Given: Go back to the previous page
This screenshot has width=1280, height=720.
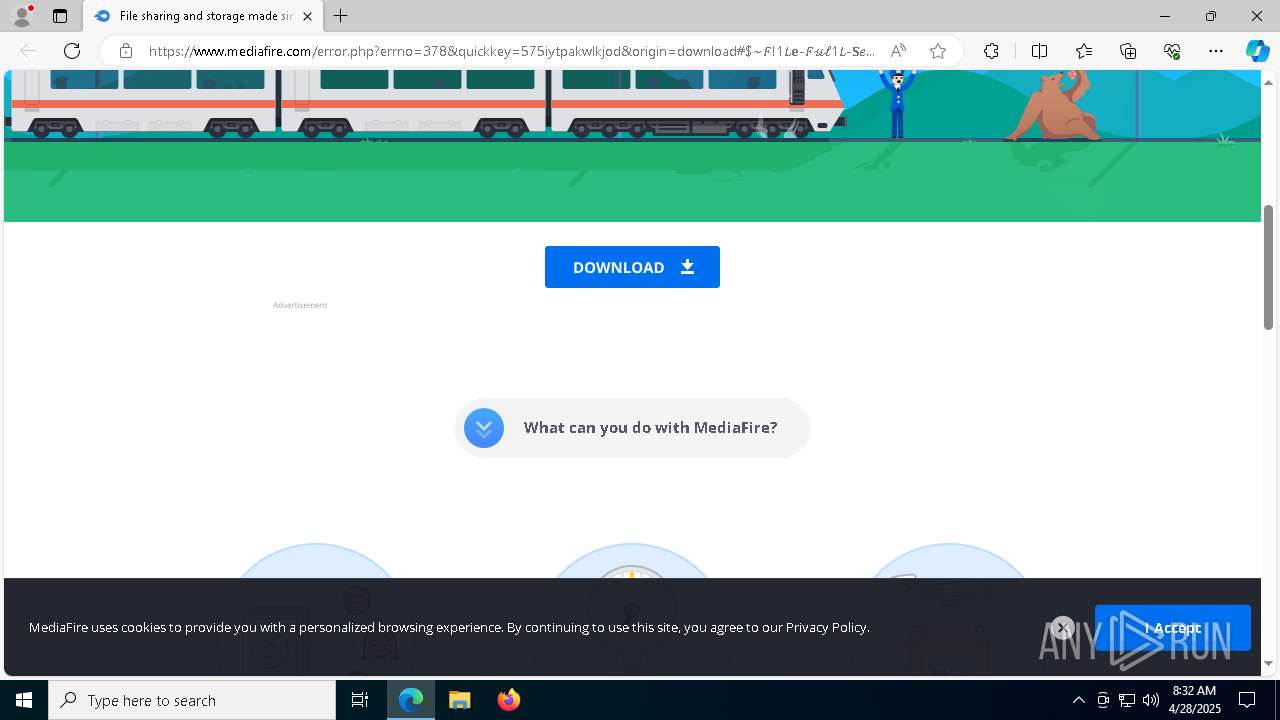Looking at the screenshot, I should tap(28, 51).
